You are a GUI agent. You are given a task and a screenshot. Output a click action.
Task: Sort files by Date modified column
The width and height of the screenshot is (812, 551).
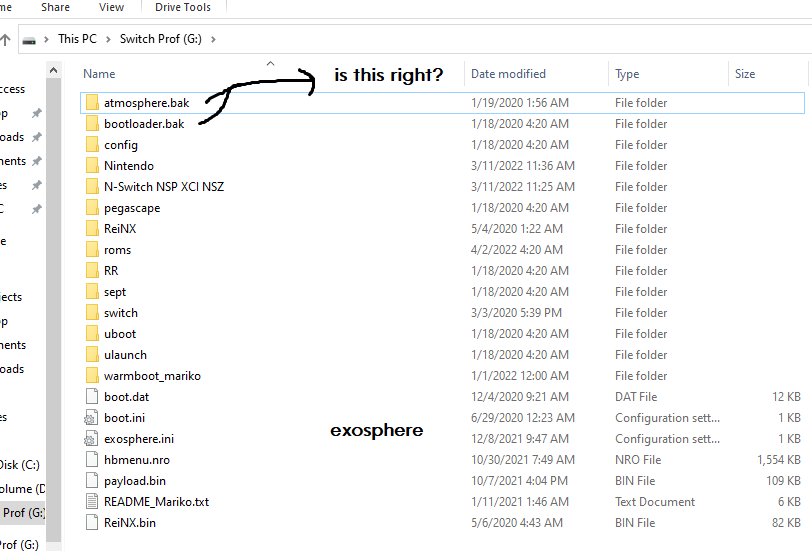coord(509,74)
